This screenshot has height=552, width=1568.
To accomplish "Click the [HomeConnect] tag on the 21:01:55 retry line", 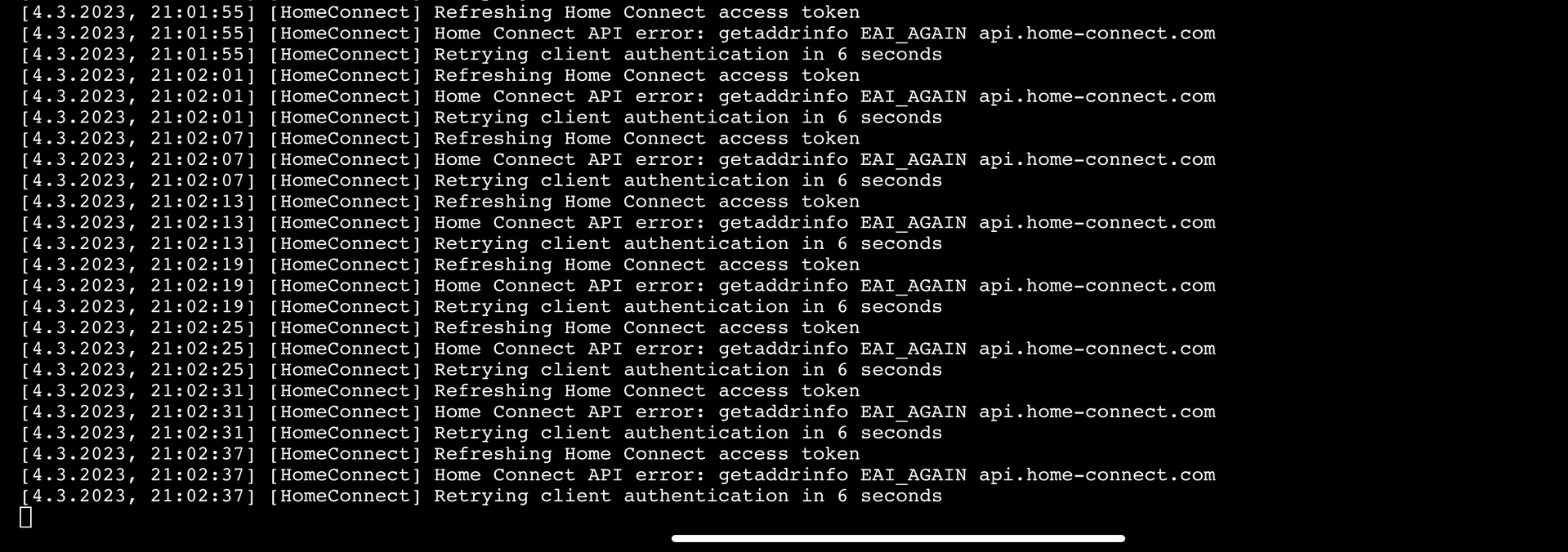I will [x=345, y=55].
